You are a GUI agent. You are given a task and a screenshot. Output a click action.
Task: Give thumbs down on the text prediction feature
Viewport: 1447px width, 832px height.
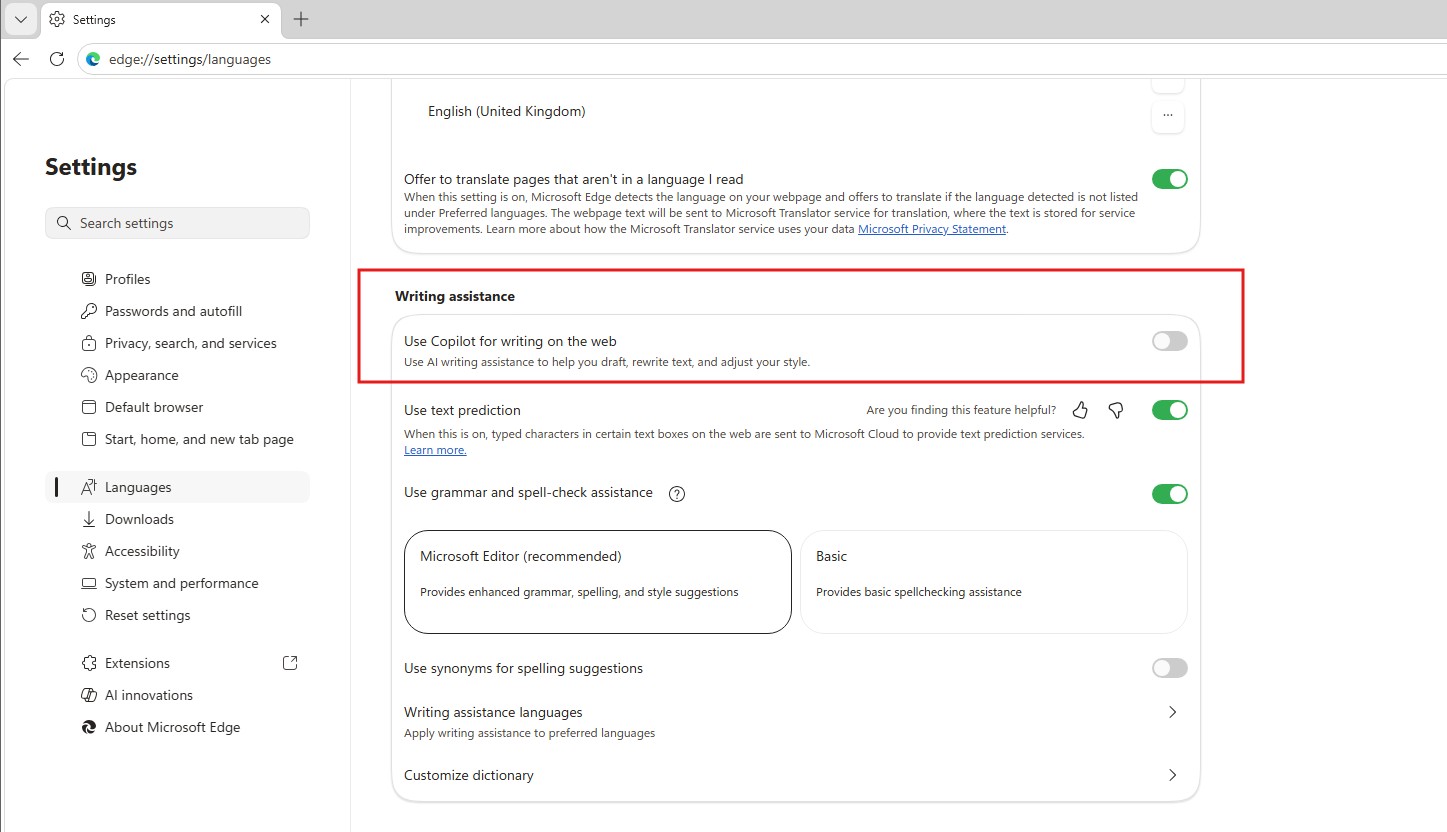tap(1115, 409)
